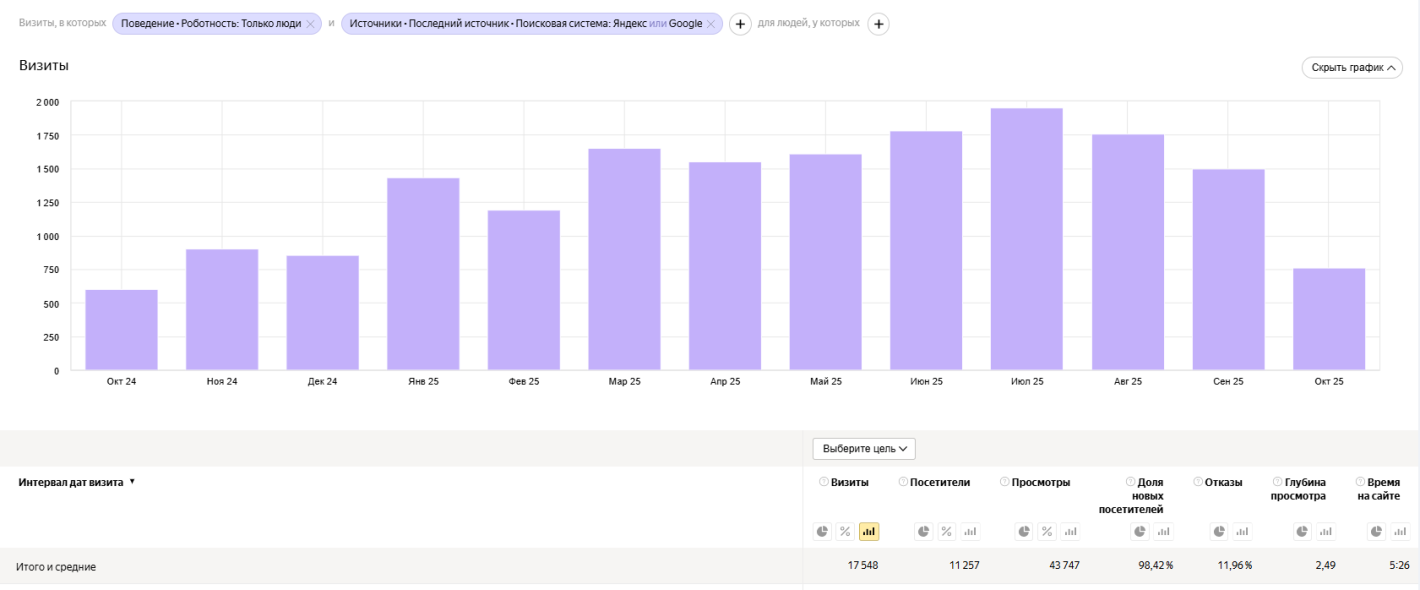Viewport: 1420px width, 590px height.
Task: Click the Июл 25 bar in chart
Action: pyautogui.click(x=1026, y=240)
